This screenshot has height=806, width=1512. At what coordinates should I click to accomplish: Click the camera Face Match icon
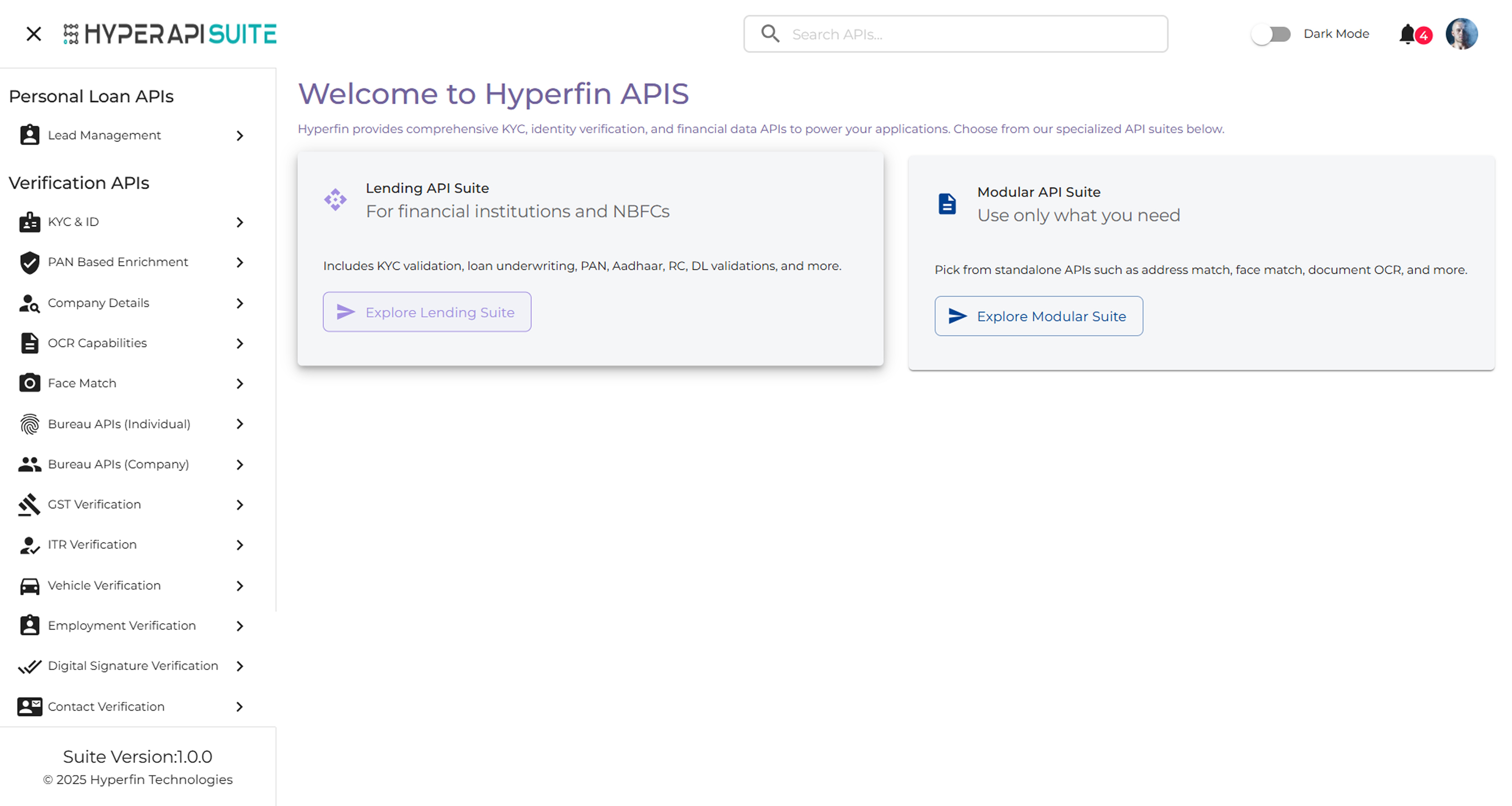pos(29,383)
